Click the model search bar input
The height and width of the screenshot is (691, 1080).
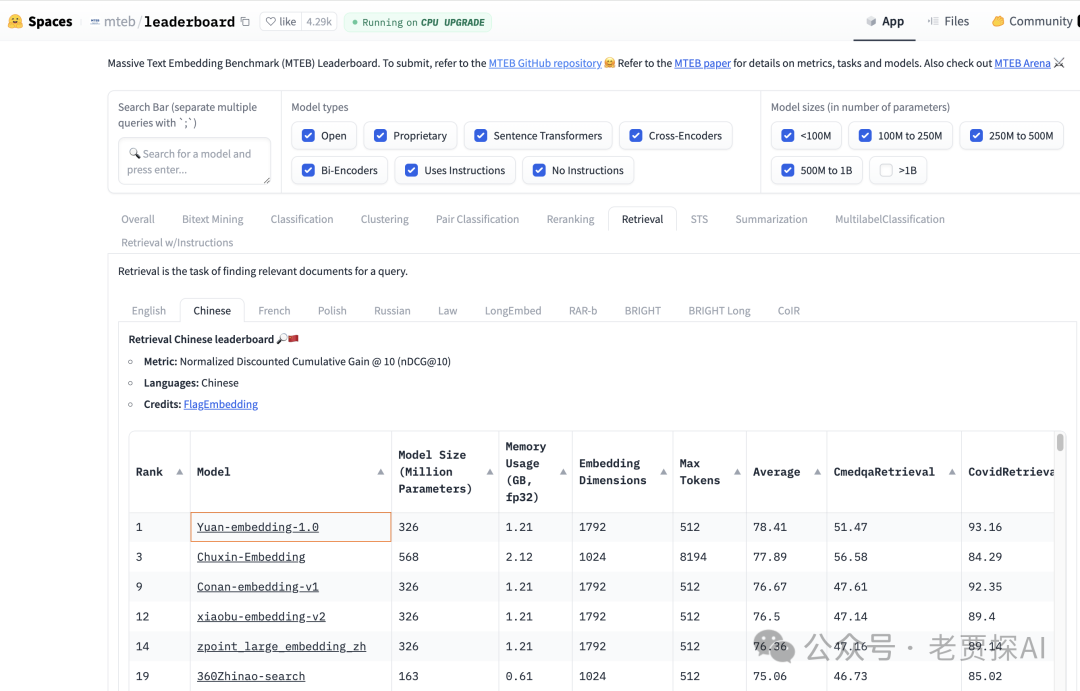(194, 162)
